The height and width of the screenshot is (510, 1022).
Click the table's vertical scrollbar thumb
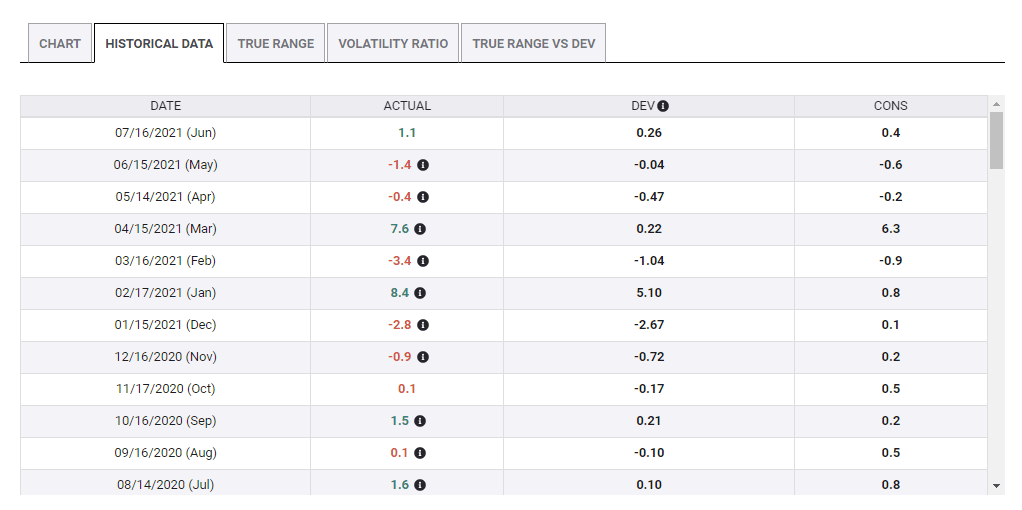point(996,140)
